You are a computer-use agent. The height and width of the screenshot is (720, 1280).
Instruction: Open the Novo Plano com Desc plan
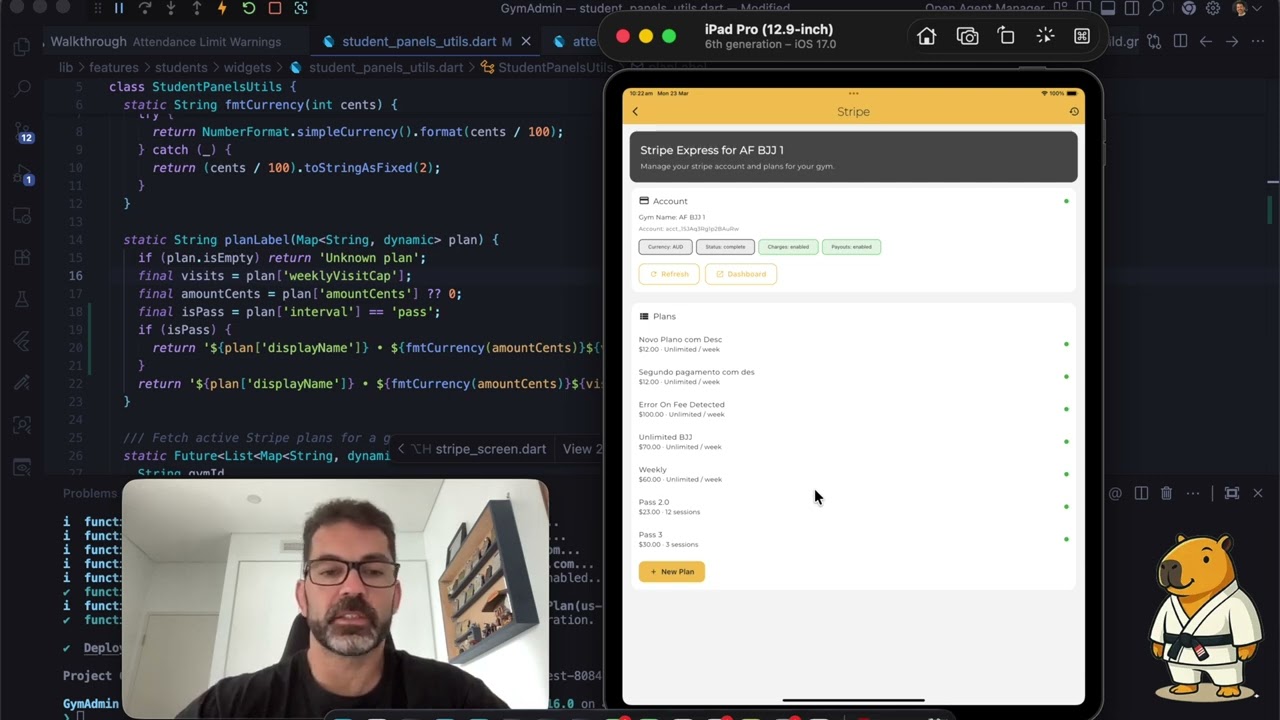tap(853, 344)
